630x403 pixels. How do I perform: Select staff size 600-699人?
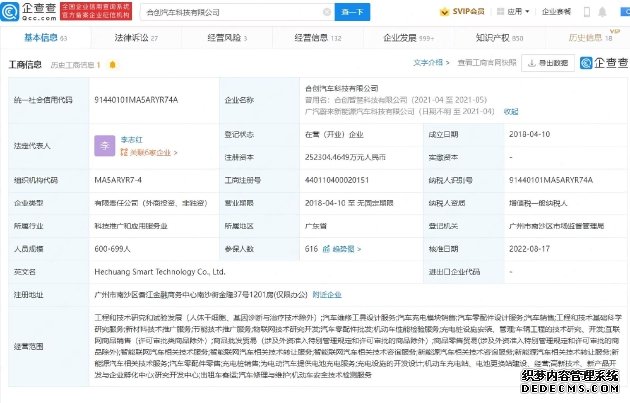[112, 249]
